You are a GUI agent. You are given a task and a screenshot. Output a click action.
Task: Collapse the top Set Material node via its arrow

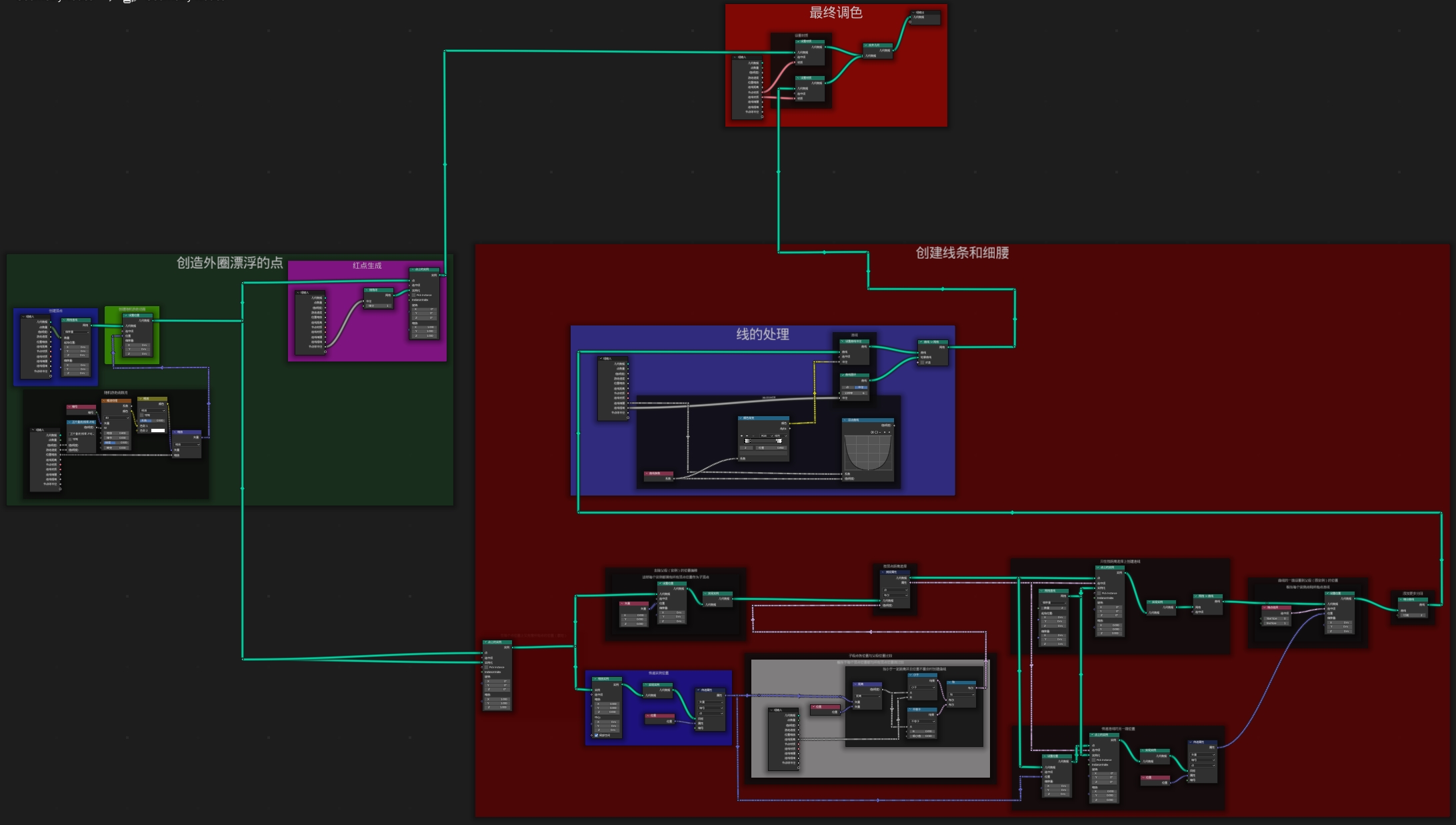pyautogui.click(x=798, y=41)
